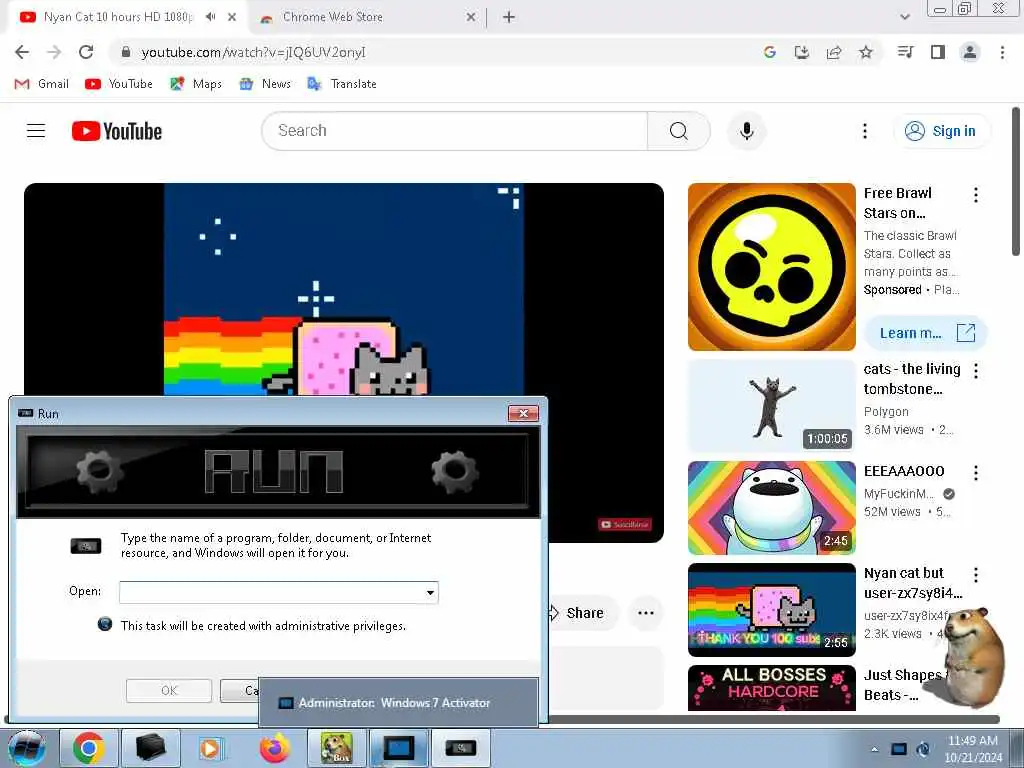Expand the Open combo box dropdown arrow
This screenshot has height=768, width=1024.
[430, 592]
